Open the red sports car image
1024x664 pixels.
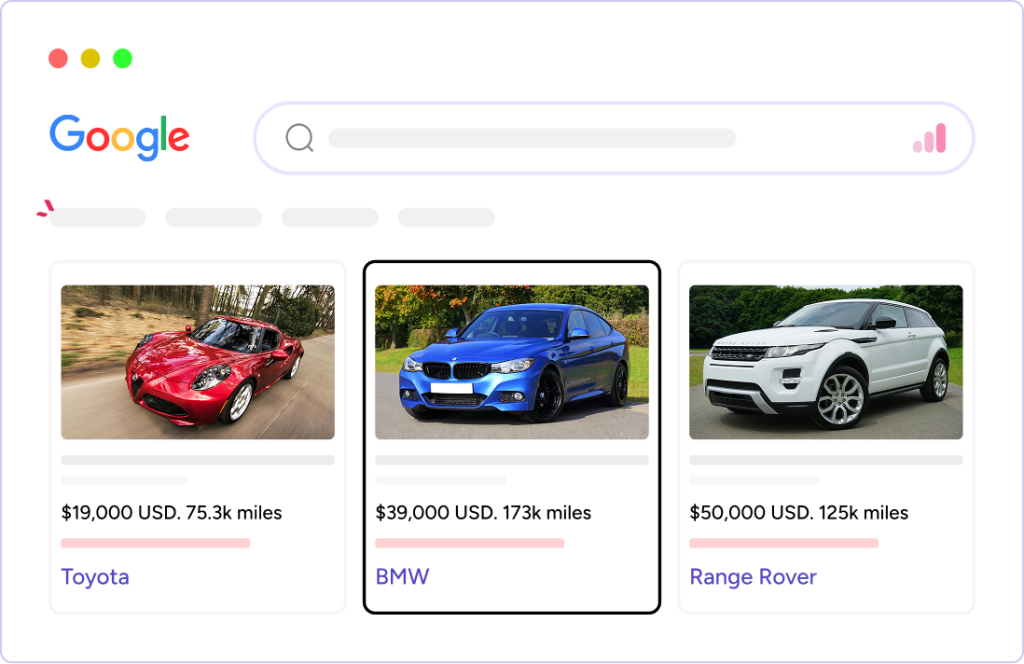pyautogui.click(x=198, y=362)
